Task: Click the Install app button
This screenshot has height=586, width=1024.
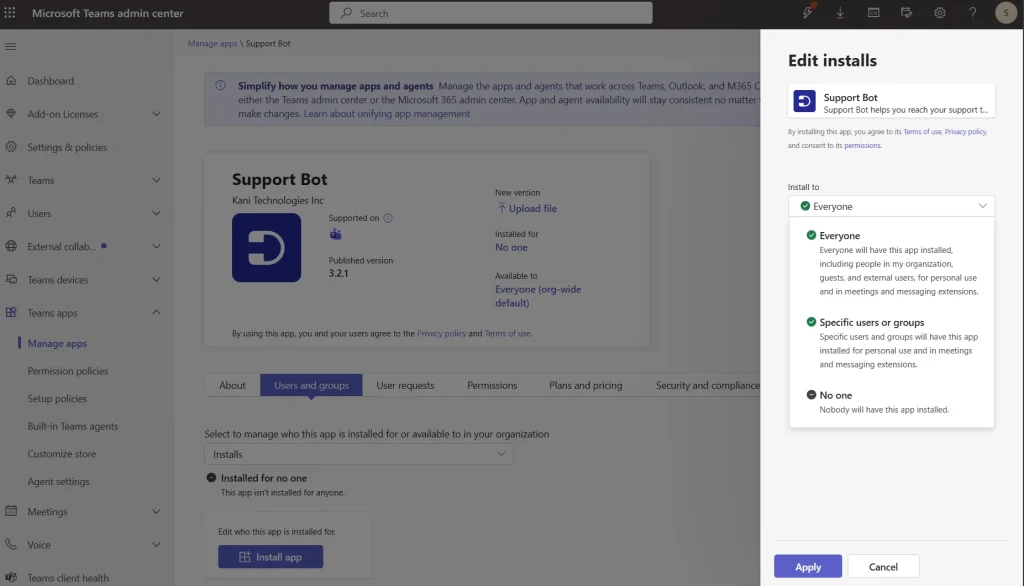Action: 270,557
